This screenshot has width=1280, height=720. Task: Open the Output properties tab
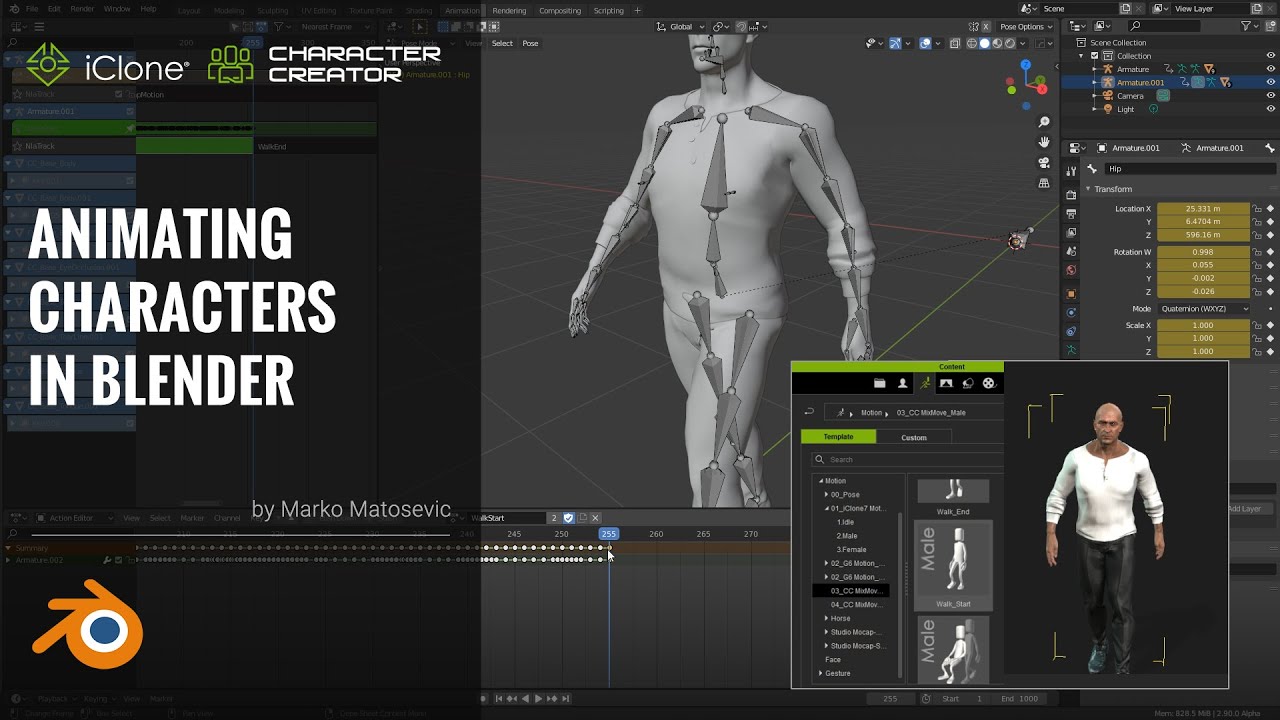[x=1071, y=213]
